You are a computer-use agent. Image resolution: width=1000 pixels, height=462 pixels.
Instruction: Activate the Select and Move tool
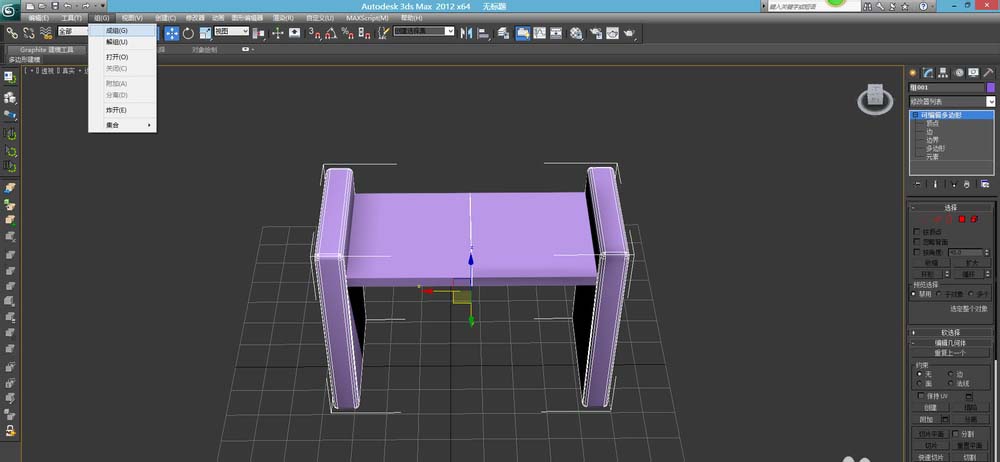(172, 33)
